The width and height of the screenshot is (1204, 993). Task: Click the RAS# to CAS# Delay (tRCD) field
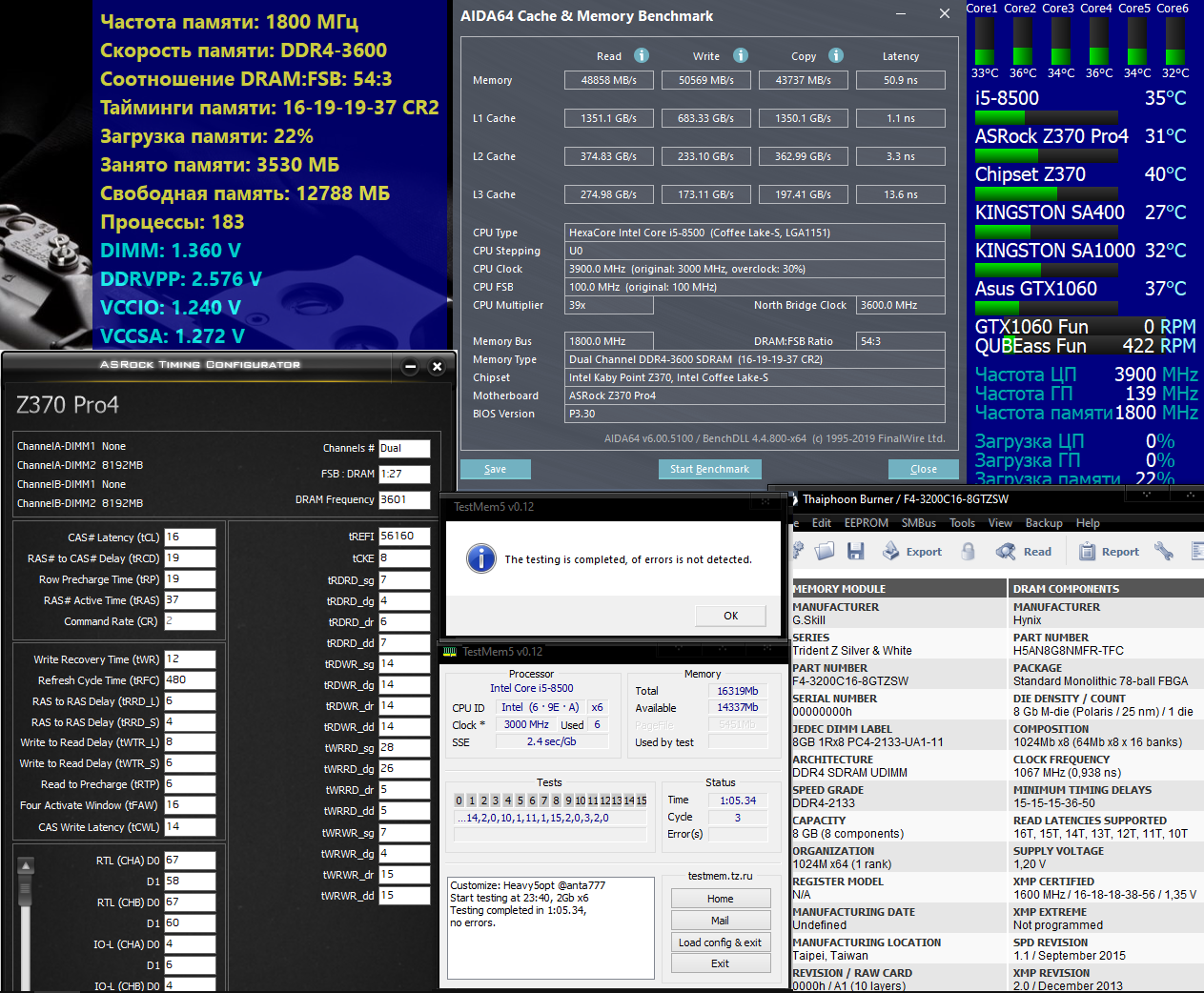click(190, 558)
